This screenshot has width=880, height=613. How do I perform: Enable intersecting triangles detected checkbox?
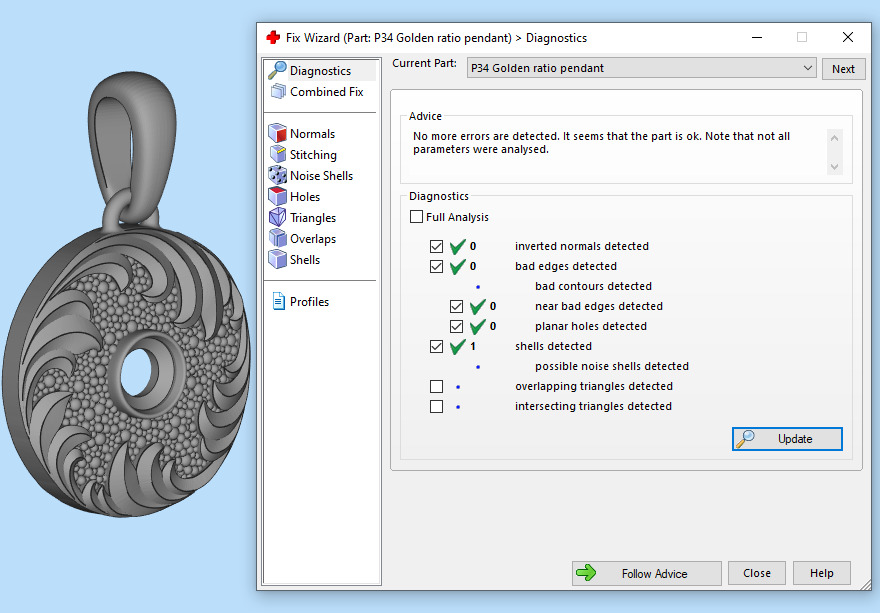436,406
